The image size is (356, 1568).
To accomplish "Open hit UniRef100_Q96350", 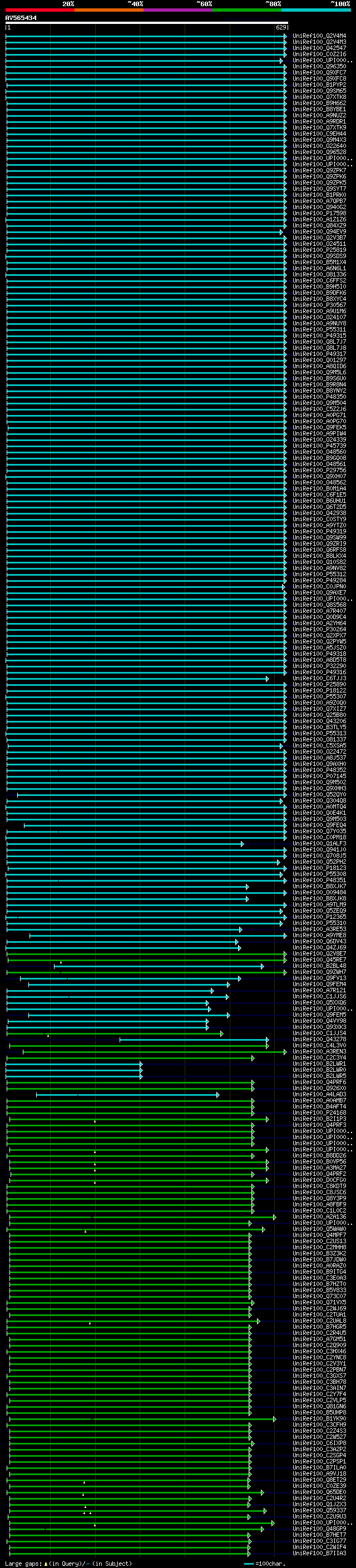I will (x=319, y=66).
